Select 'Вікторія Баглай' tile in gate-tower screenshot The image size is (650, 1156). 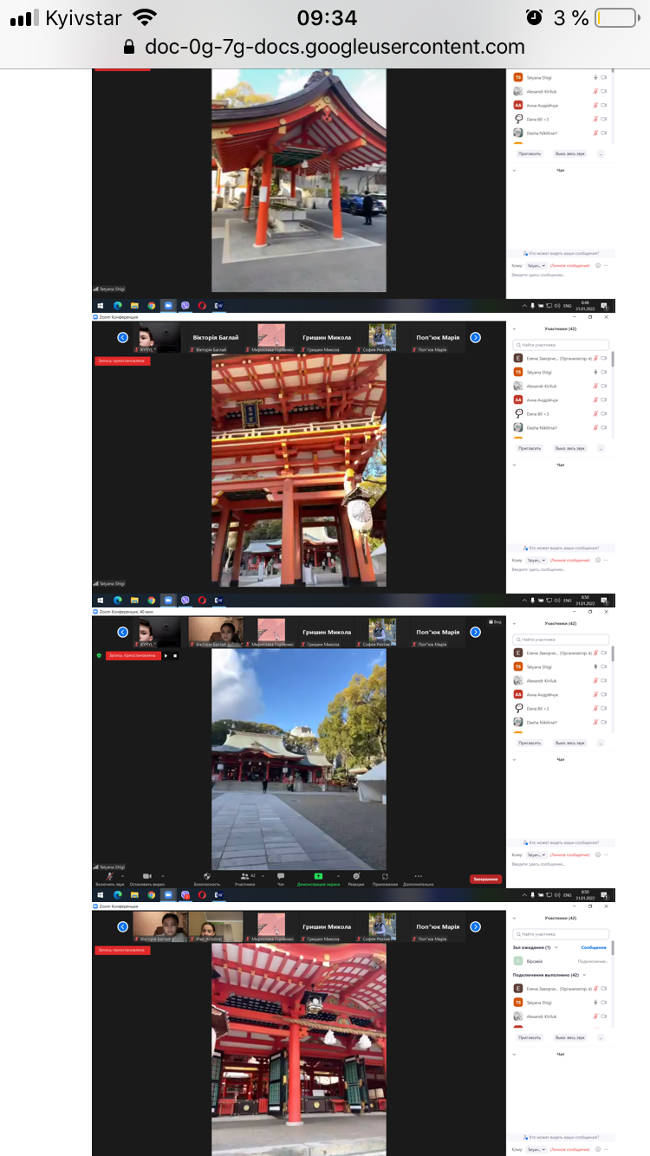[x=215, y=337]
